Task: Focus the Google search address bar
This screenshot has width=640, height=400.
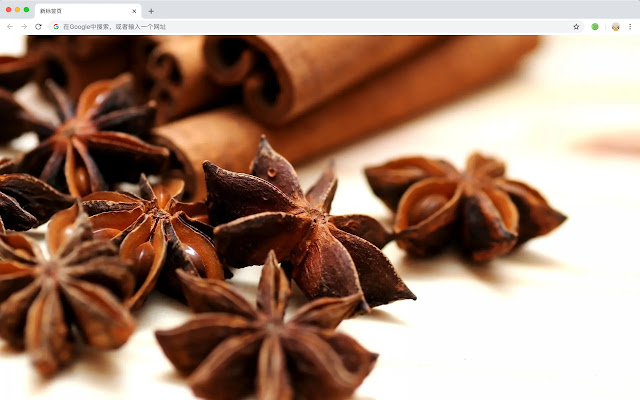Action: [316, 27]
